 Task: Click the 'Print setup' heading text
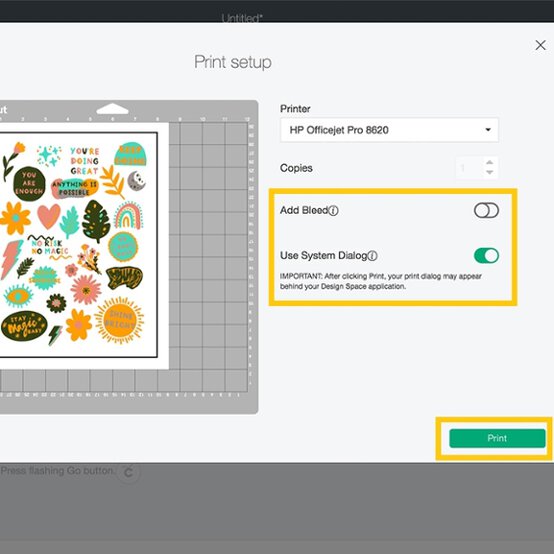233,62
